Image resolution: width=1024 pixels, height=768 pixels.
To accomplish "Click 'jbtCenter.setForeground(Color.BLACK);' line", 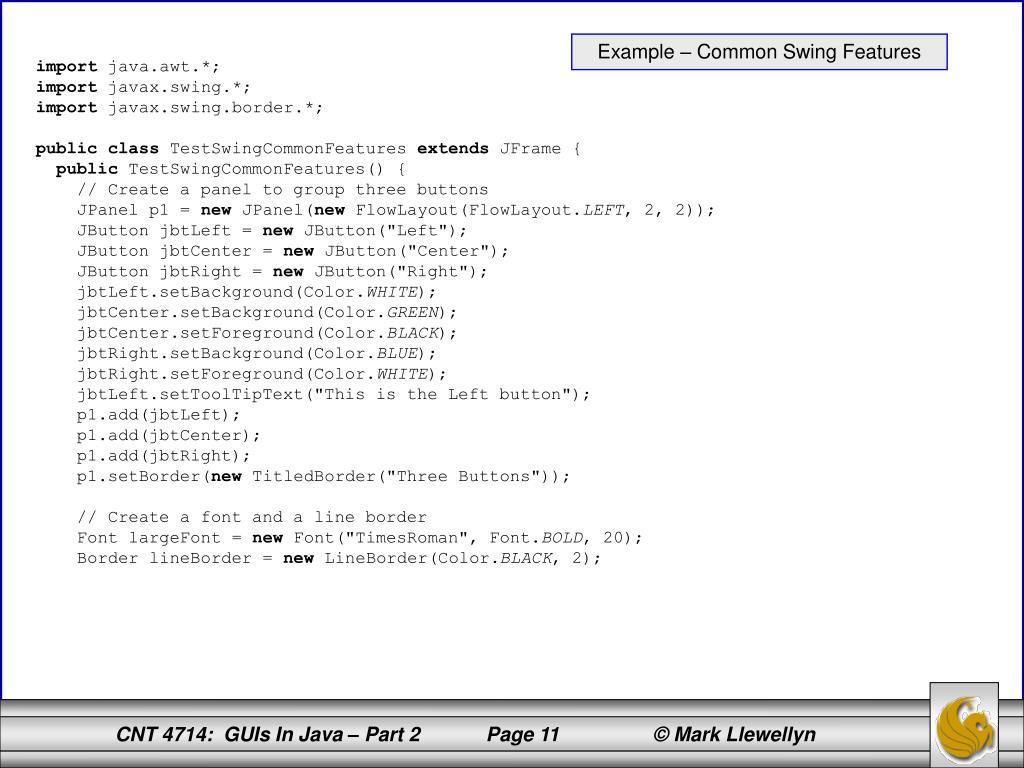I will point(267,333).
